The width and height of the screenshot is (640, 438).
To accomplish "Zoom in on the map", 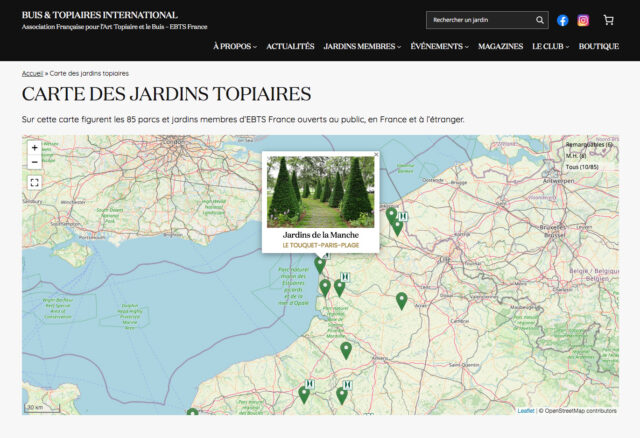I will 35,147.
